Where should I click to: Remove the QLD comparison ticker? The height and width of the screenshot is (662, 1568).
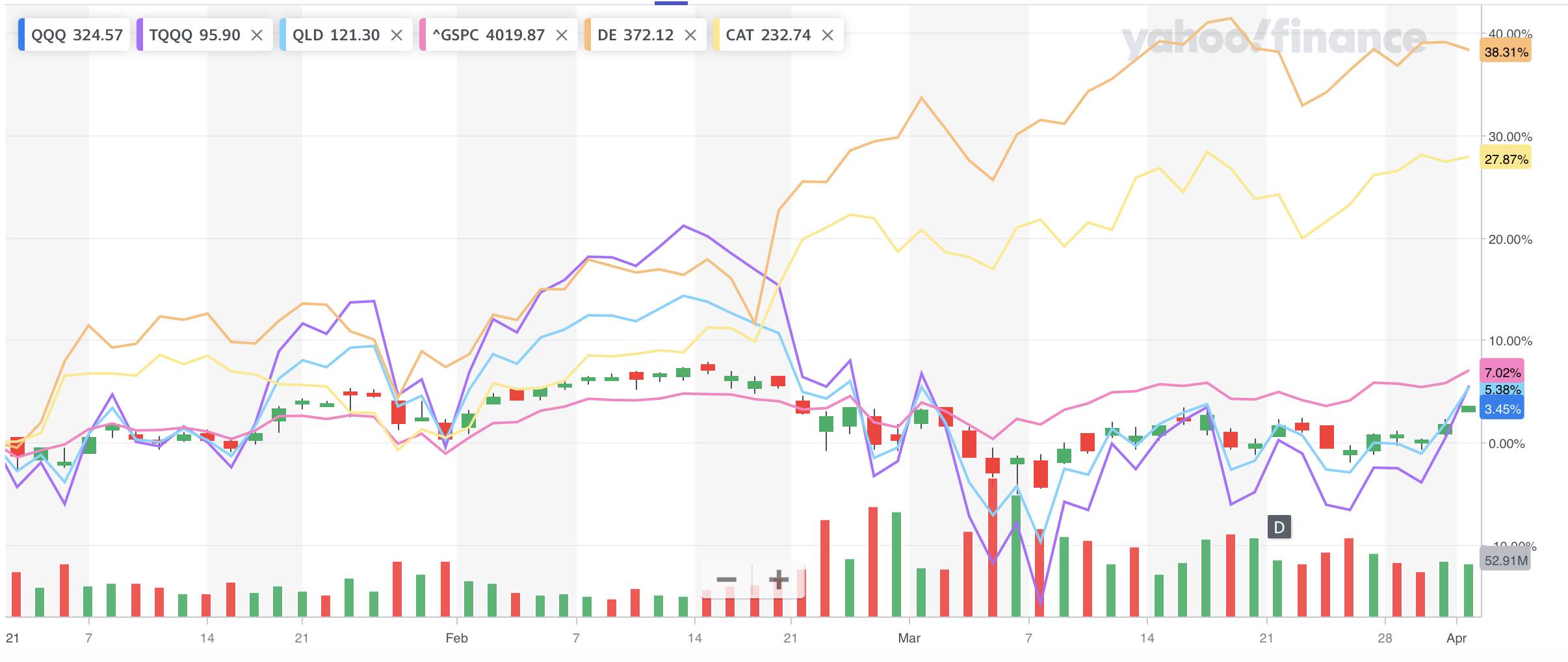point(397,35)
